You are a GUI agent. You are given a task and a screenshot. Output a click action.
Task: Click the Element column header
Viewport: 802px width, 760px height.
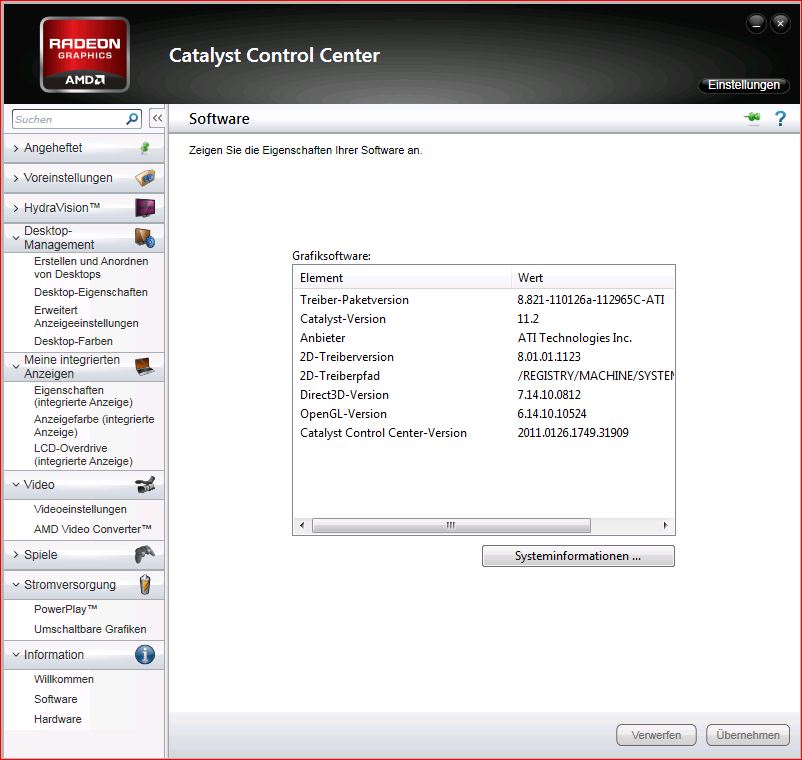click(x=402, y=278)
